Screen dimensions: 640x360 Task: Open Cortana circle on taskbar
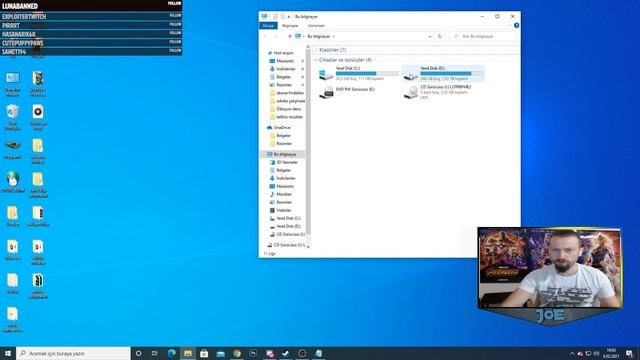138,353
